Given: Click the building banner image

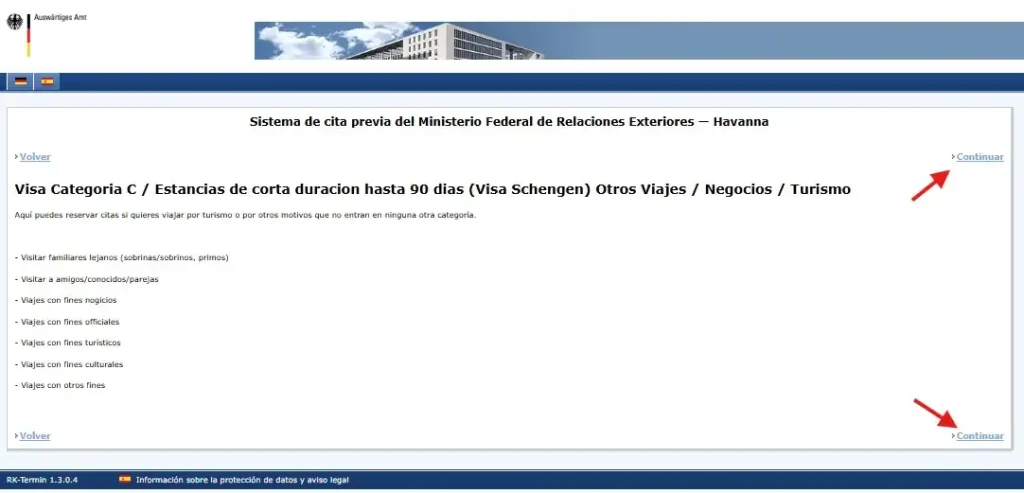Looking at the screenshot, I should (639, 40).
